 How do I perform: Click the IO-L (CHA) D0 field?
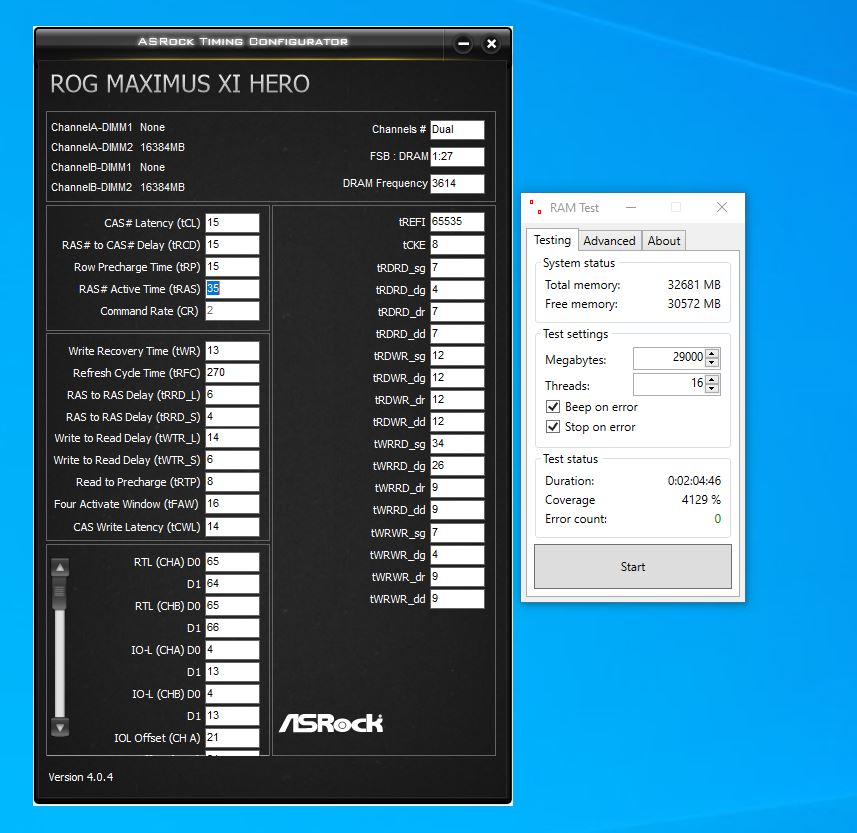[232, 649]
